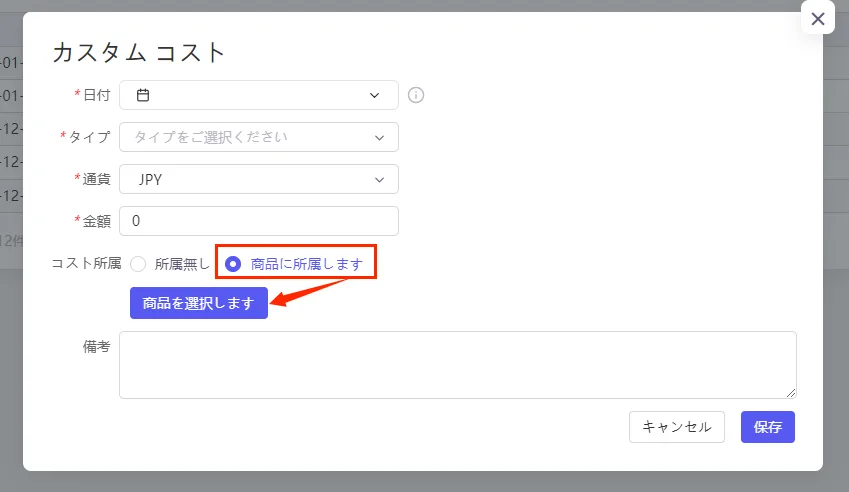Click the info icon next to 日付
The image size is (849, 492).
(416, 95)
